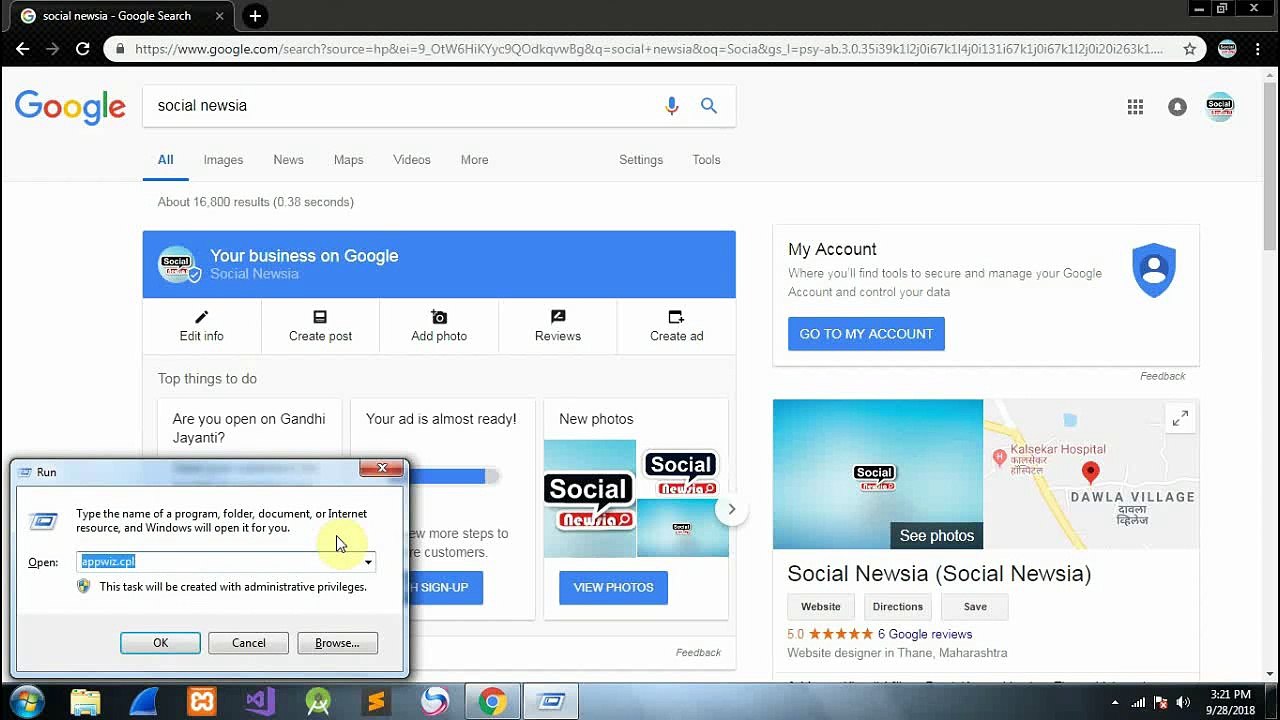Screen dimensions: 1280x720
Task: Select the Run dialog taskbar icon
Action: [550, 702]
